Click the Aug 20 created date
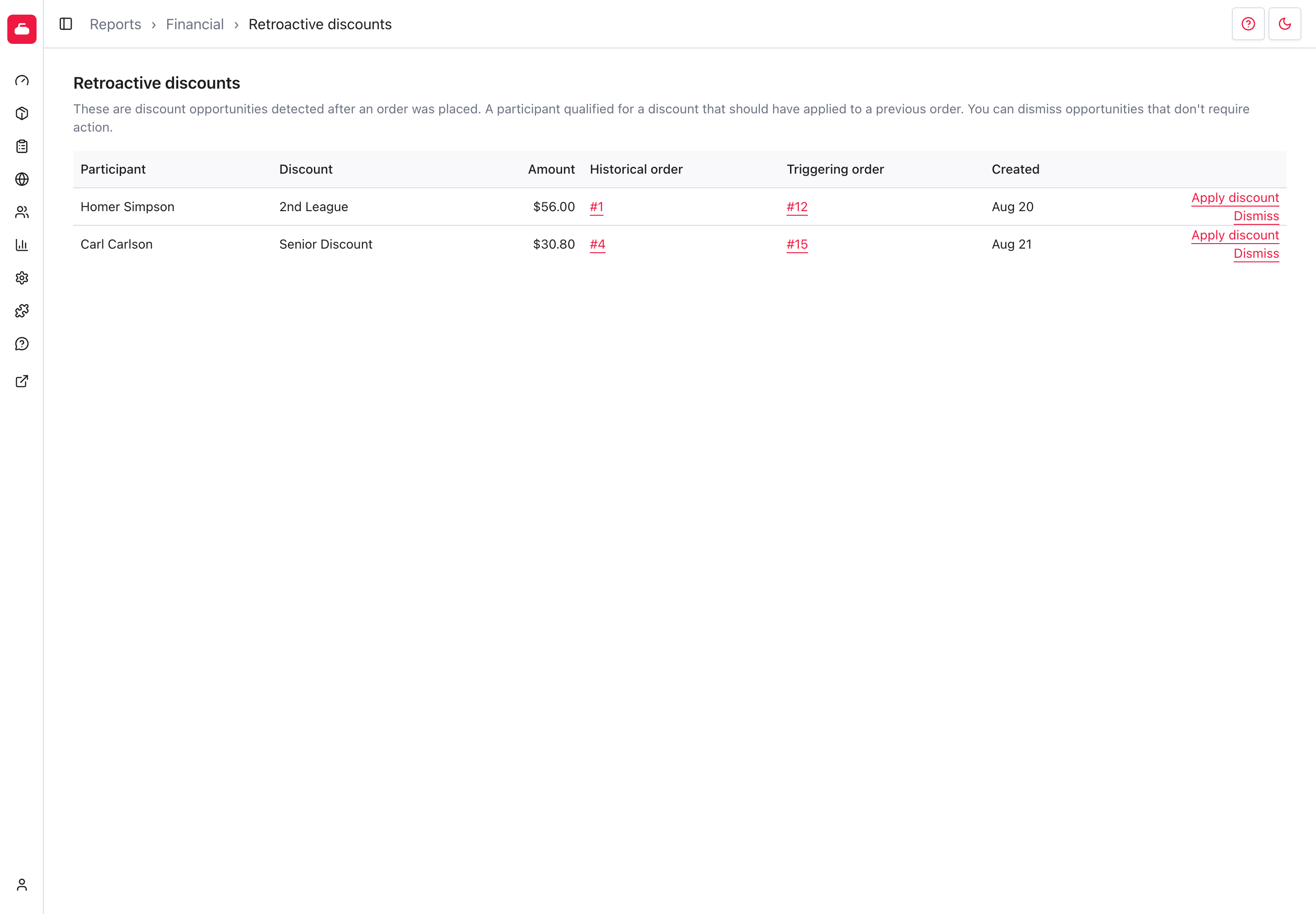Screen dimensions: 1316x914 (x=1013, y=207)
